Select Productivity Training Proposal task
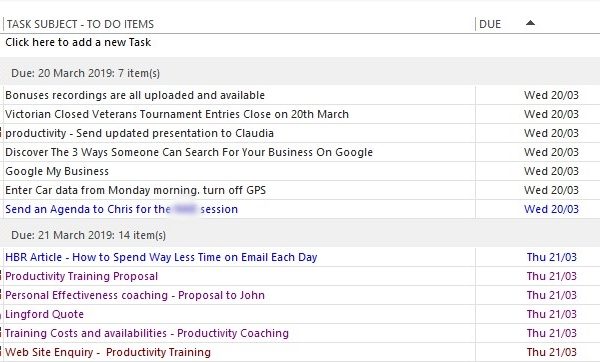Viewport: 600px width, 362px height. point(81,276)
